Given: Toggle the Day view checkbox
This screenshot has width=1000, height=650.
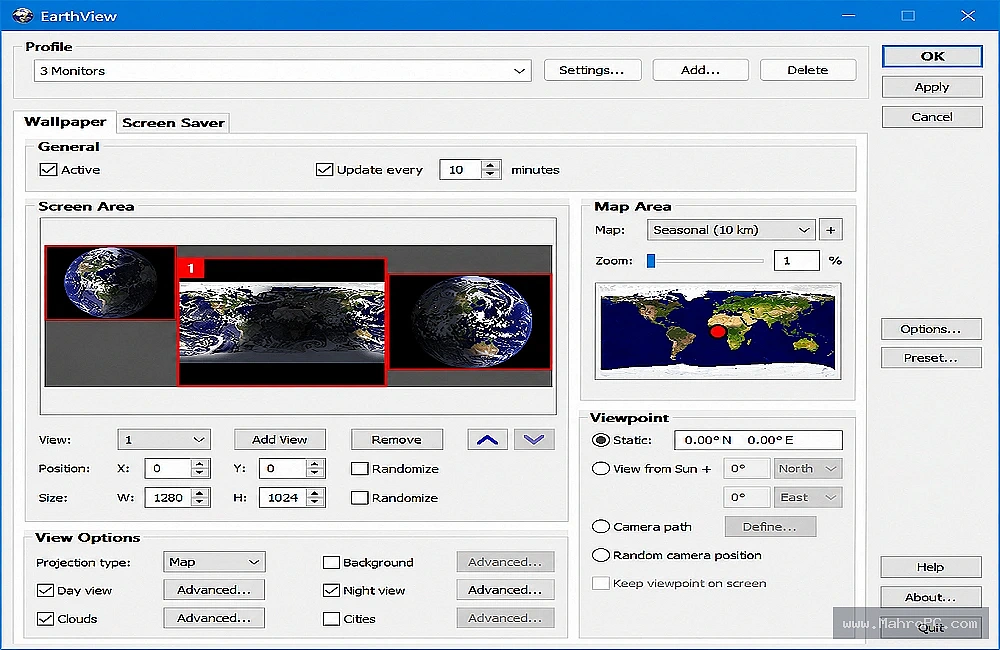Looking at the screenshot, I should coord(45,591).
